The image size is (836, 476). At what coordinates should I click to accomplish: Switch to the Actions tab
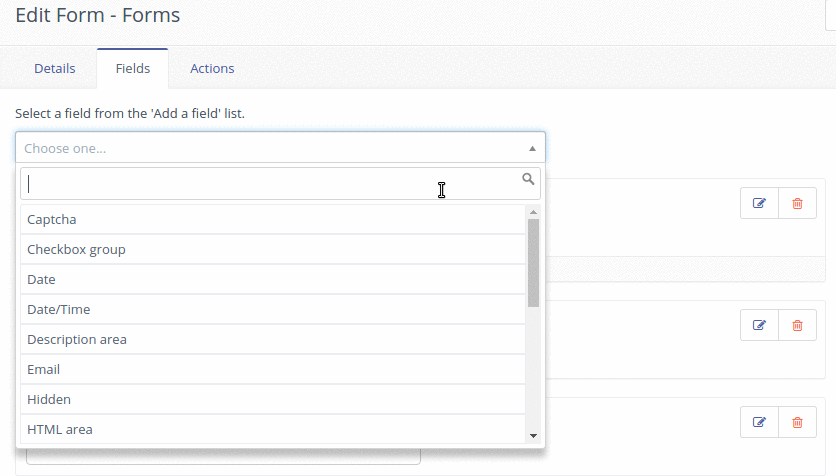[212, 69]
